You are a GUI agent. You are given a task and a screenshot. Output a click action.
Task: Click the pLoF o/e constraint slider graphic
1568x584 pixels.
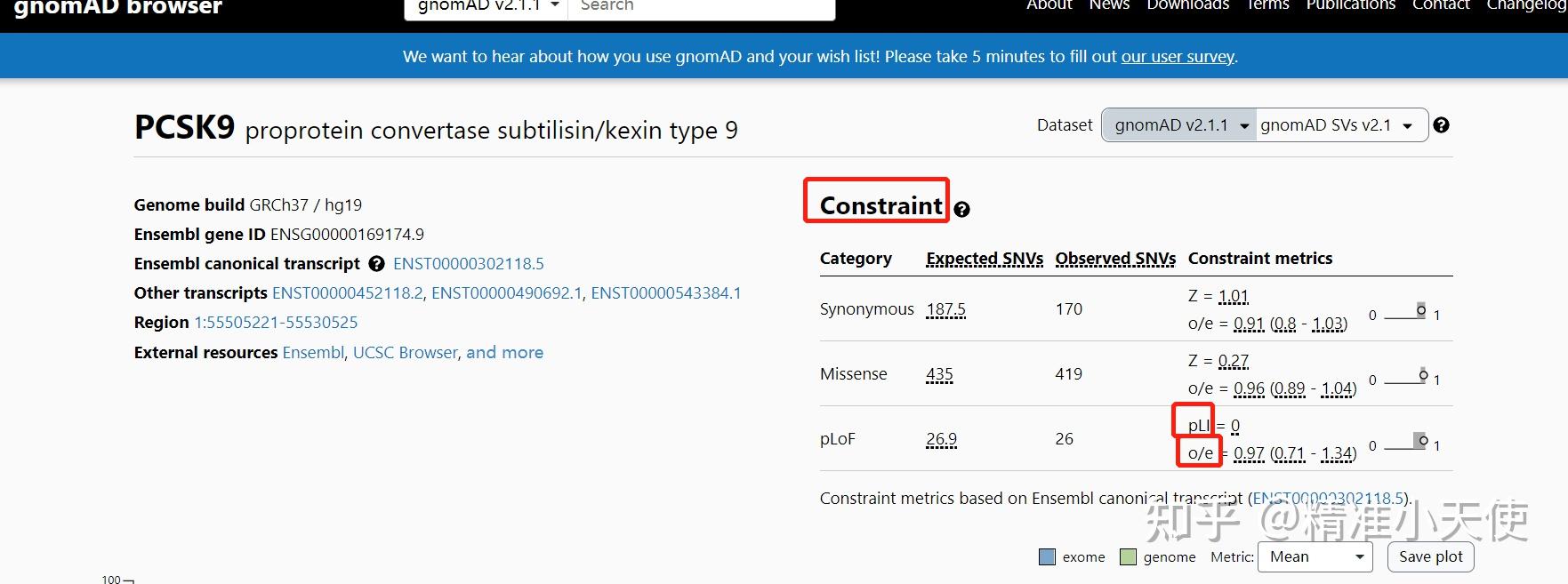point(1407,442)
